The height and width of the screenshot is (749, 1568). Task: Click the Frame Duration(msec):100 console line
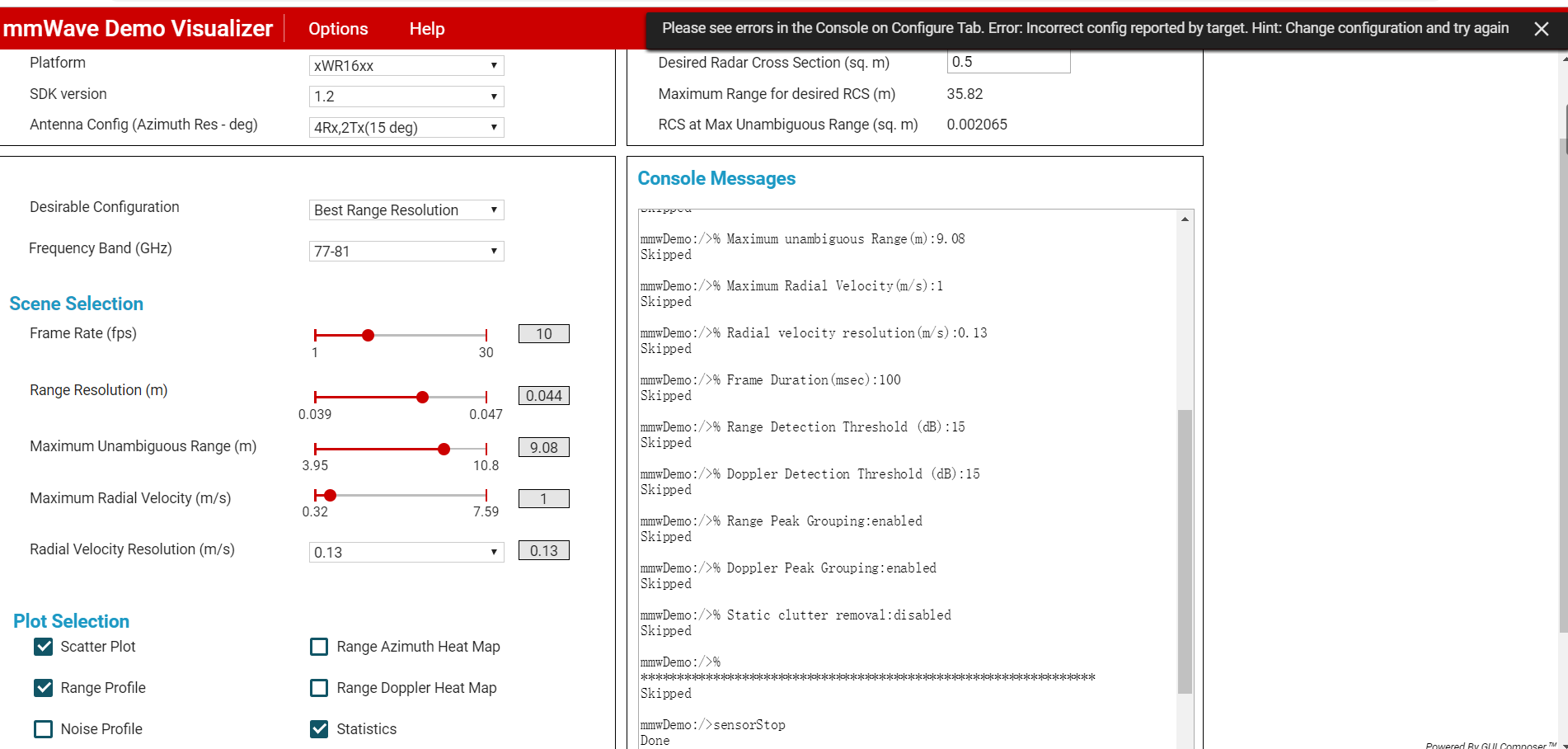pyautogui.click(x=771, y=380)
